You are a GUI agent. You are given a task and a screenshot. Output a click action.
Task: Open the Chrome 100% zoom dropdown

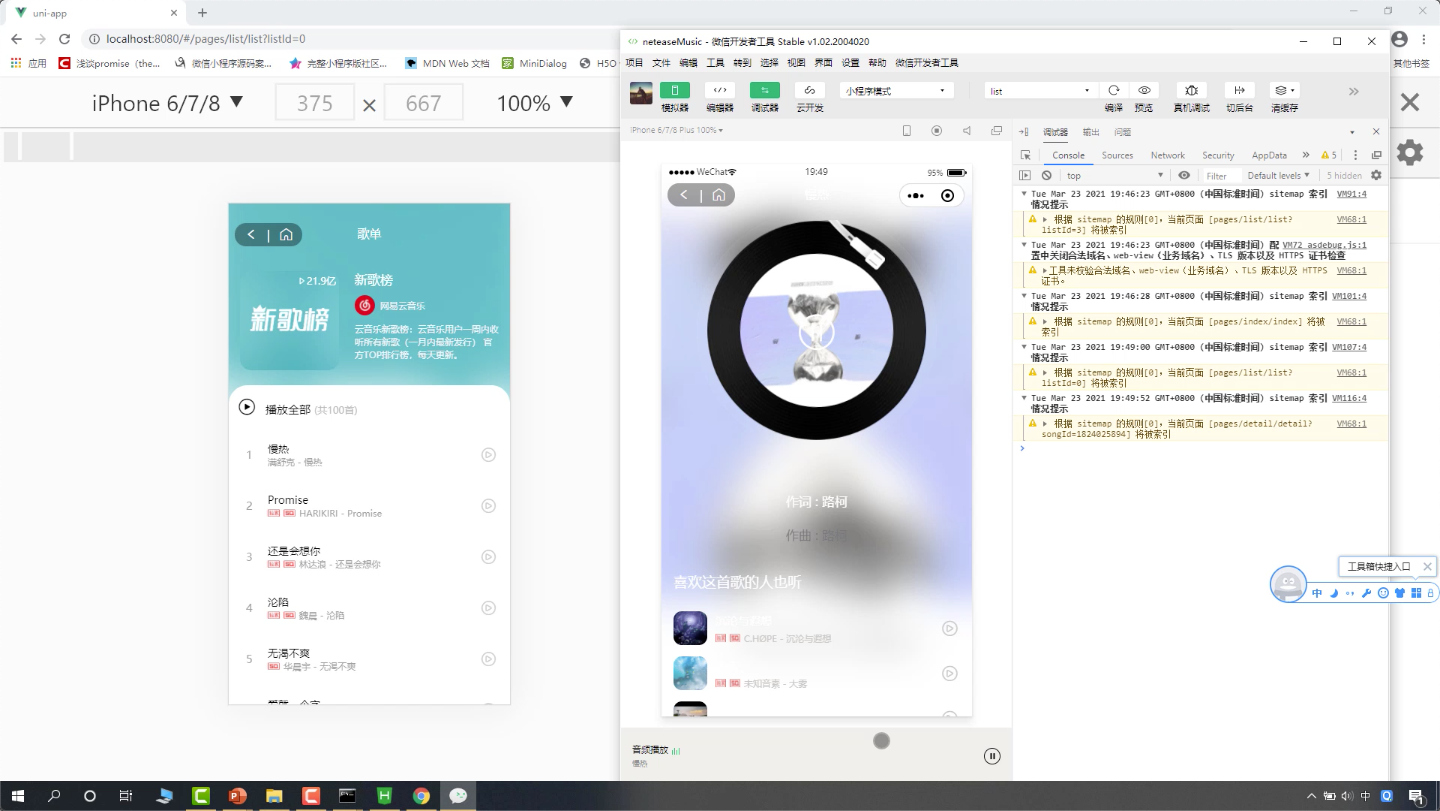click(535, 103)
